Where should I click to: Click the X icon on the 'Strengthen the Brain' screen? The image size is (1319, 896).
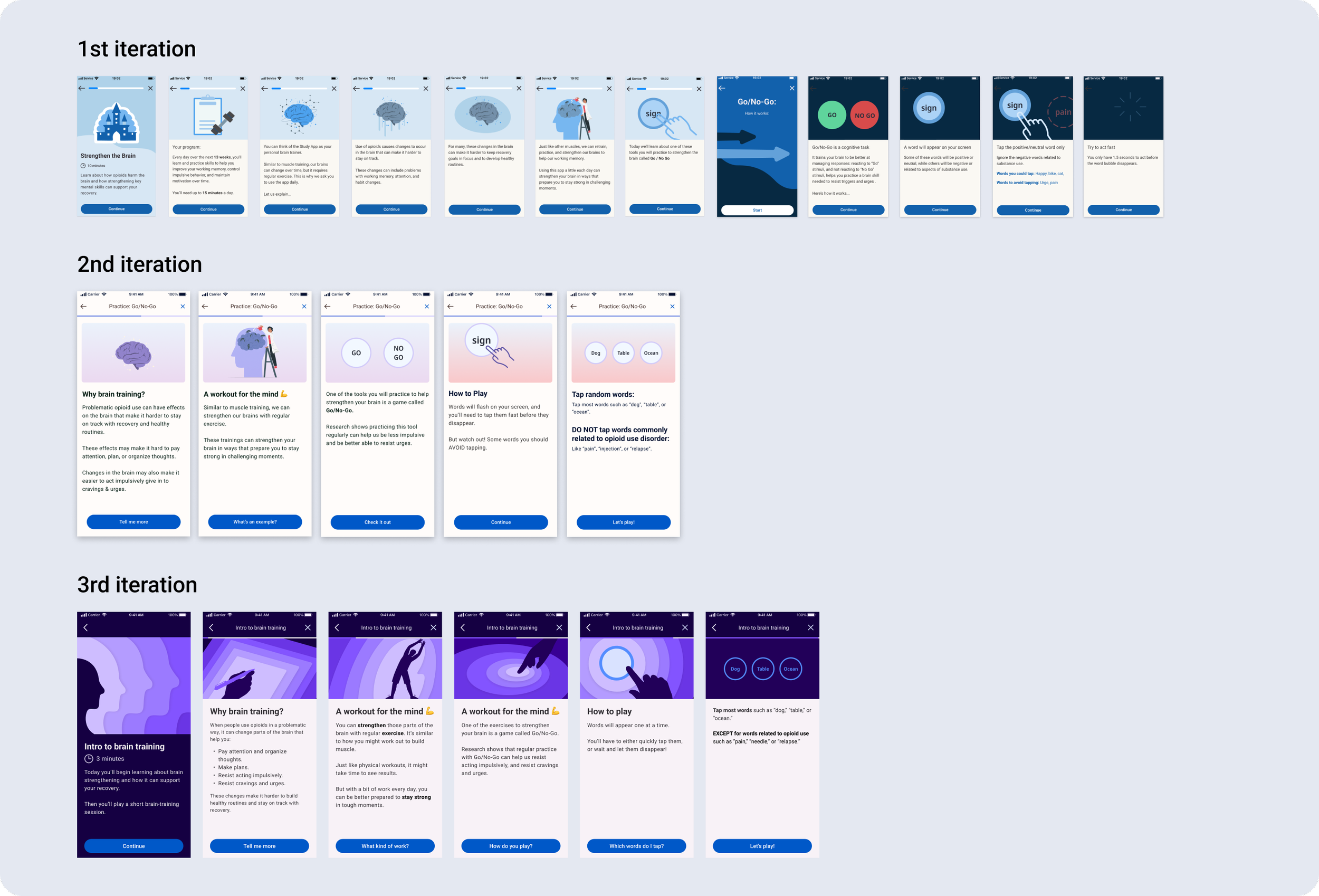coord(150,89)
